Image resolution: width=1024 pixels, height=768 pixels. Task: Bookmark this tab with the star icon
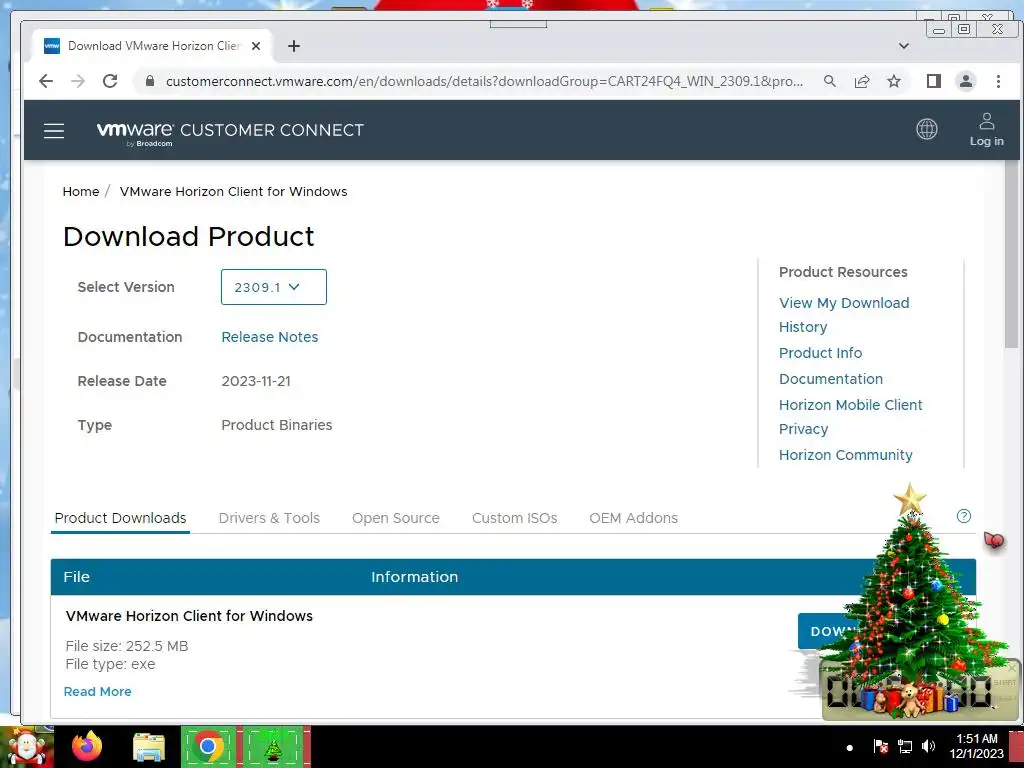click(x=894, y=81)
